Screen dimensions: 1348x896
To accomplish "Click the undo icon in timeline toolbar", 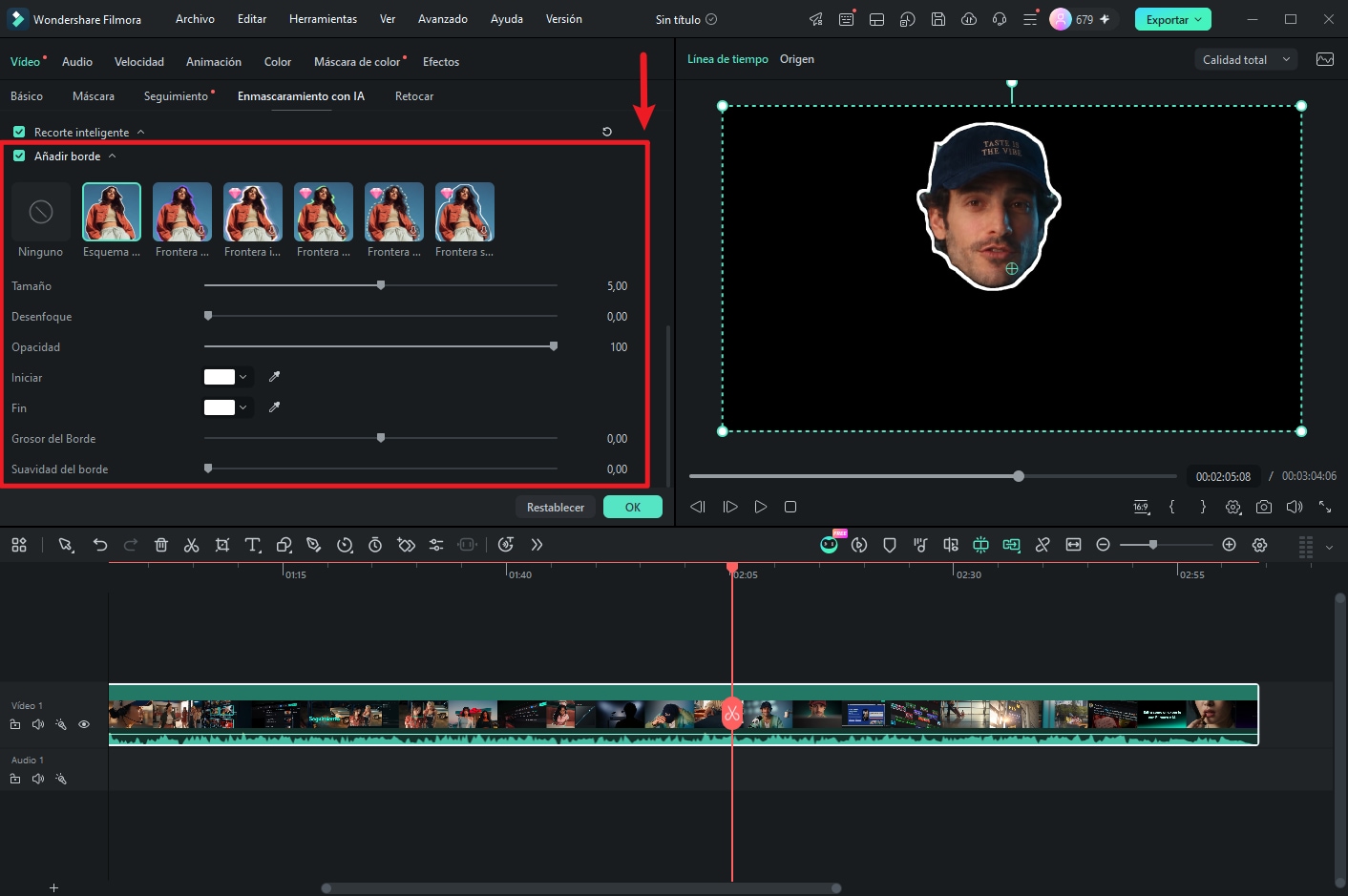I will point(100,545).
